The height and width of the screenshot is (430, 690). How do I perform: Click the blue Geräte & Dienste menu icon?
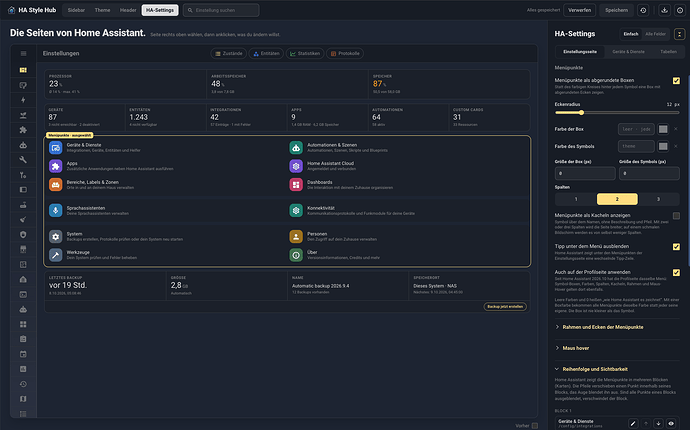(55, 147)
